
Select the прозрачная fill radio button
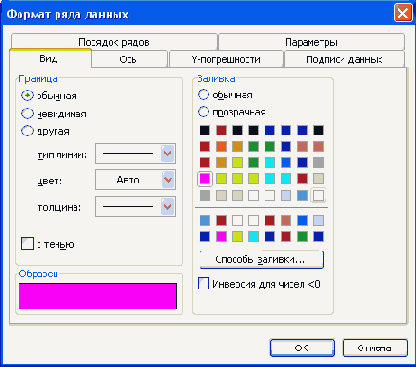tap(203, 112)
